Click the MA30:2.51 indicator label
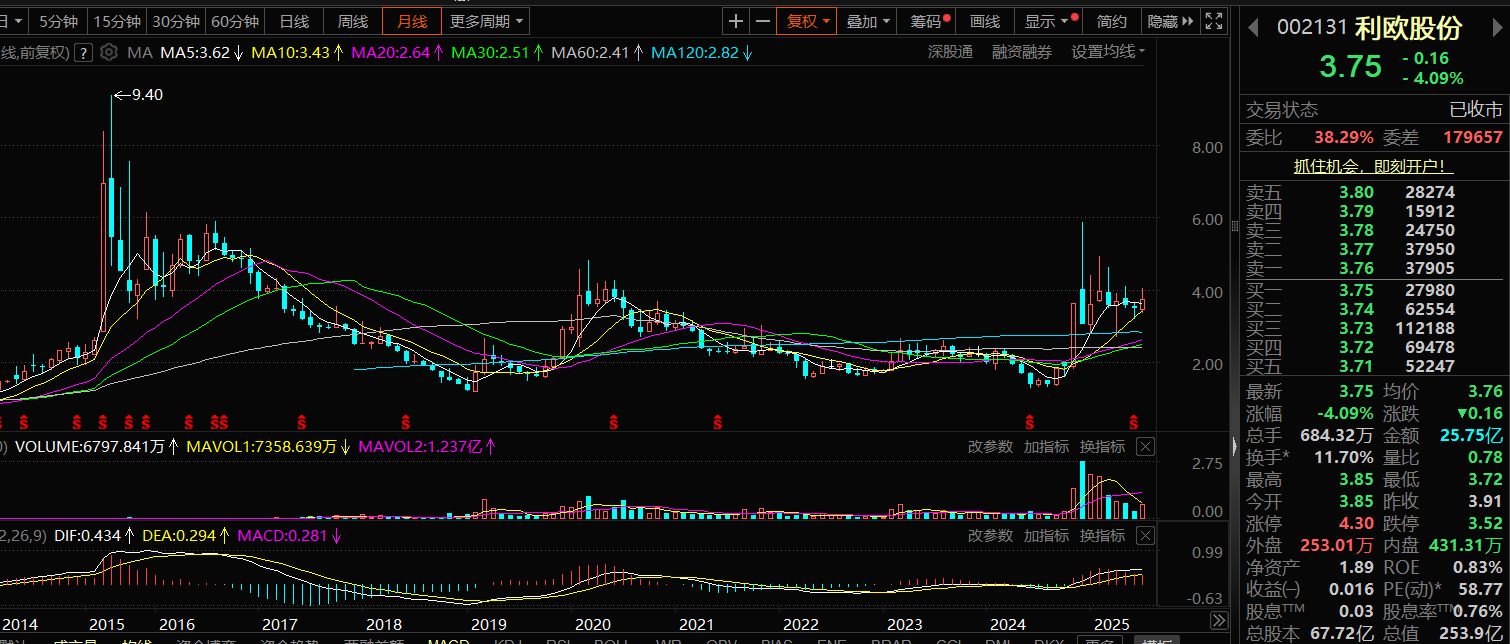The width and height of the screenshot is (1510, 644). 491,52
